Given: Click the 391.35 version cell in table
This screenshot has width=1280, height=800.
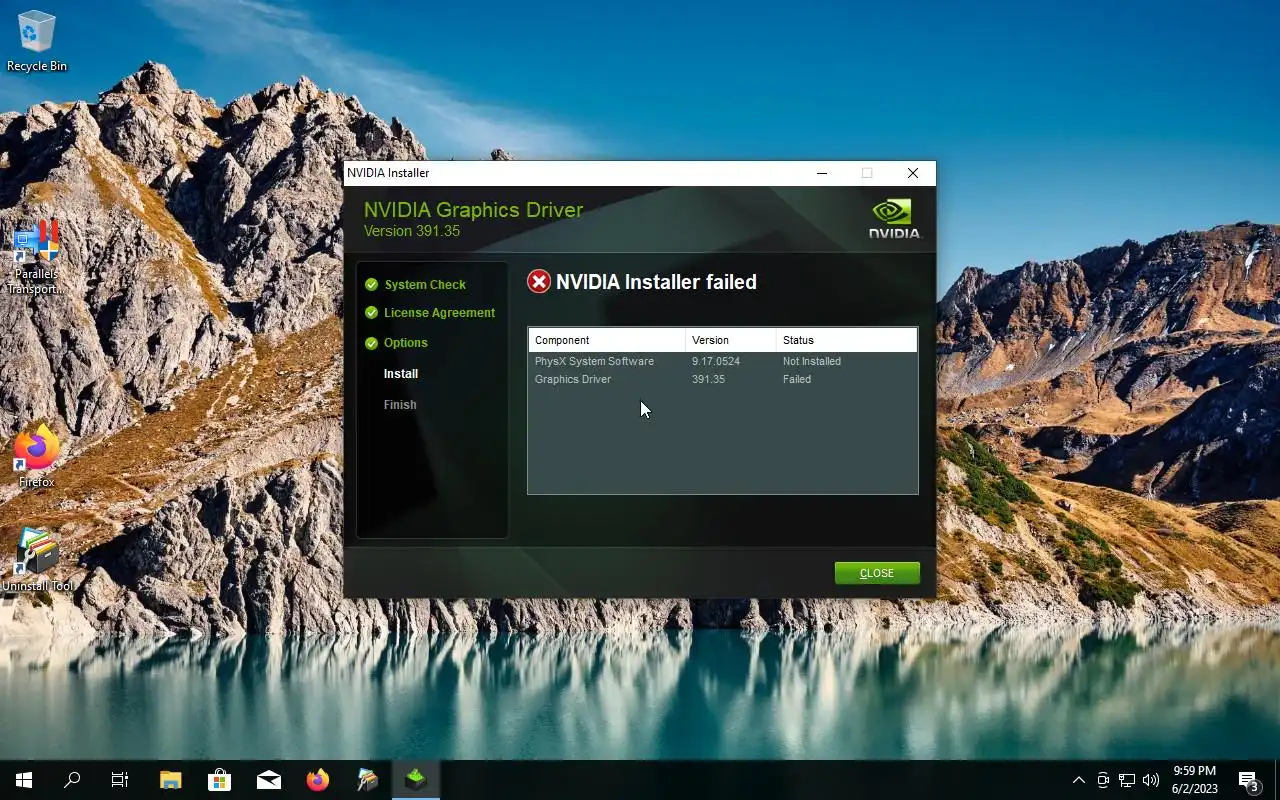Looking at the screenshot, I should [708, 379].
